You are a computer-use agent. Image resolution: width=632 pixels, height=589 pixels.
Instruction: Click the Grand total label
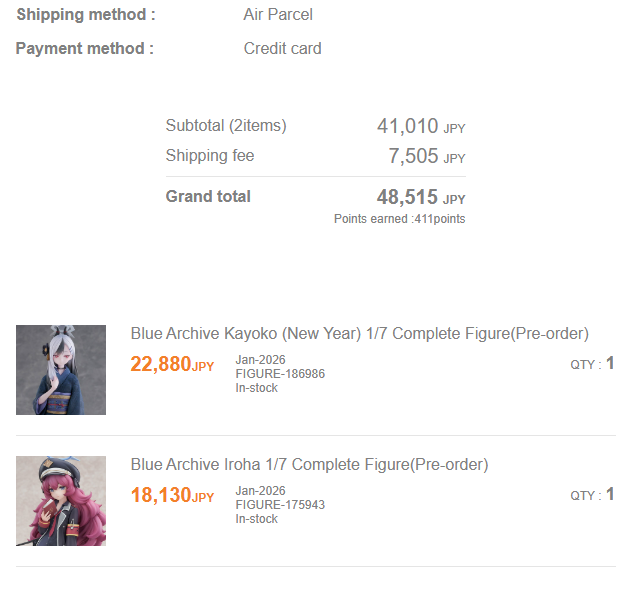[x=208, y=196]
